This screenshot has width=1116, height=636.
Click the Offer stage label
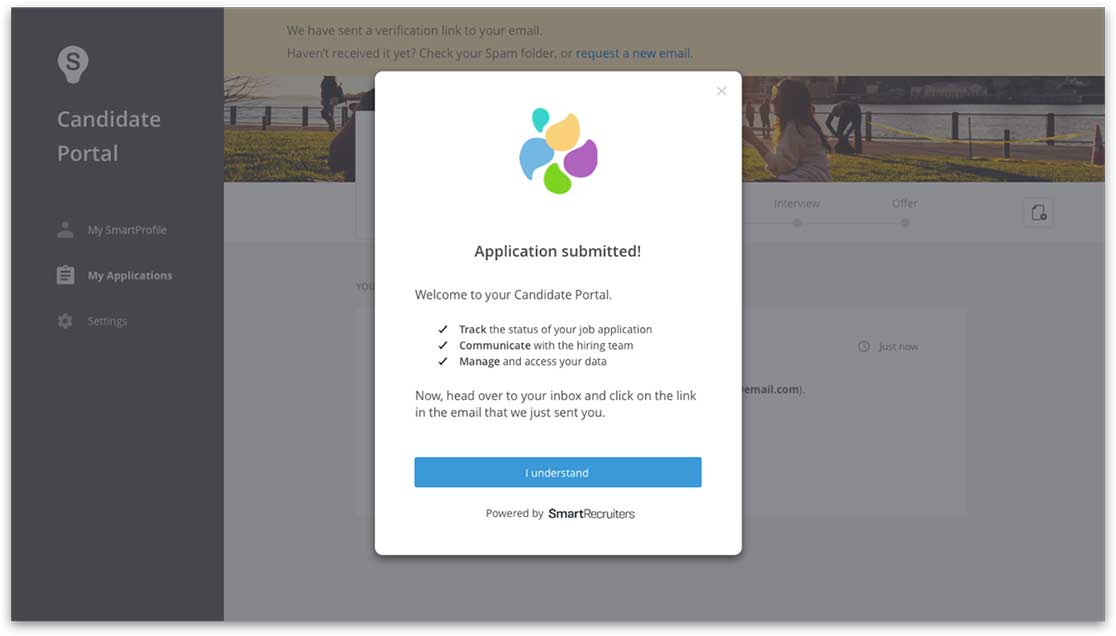coord(905,203)
